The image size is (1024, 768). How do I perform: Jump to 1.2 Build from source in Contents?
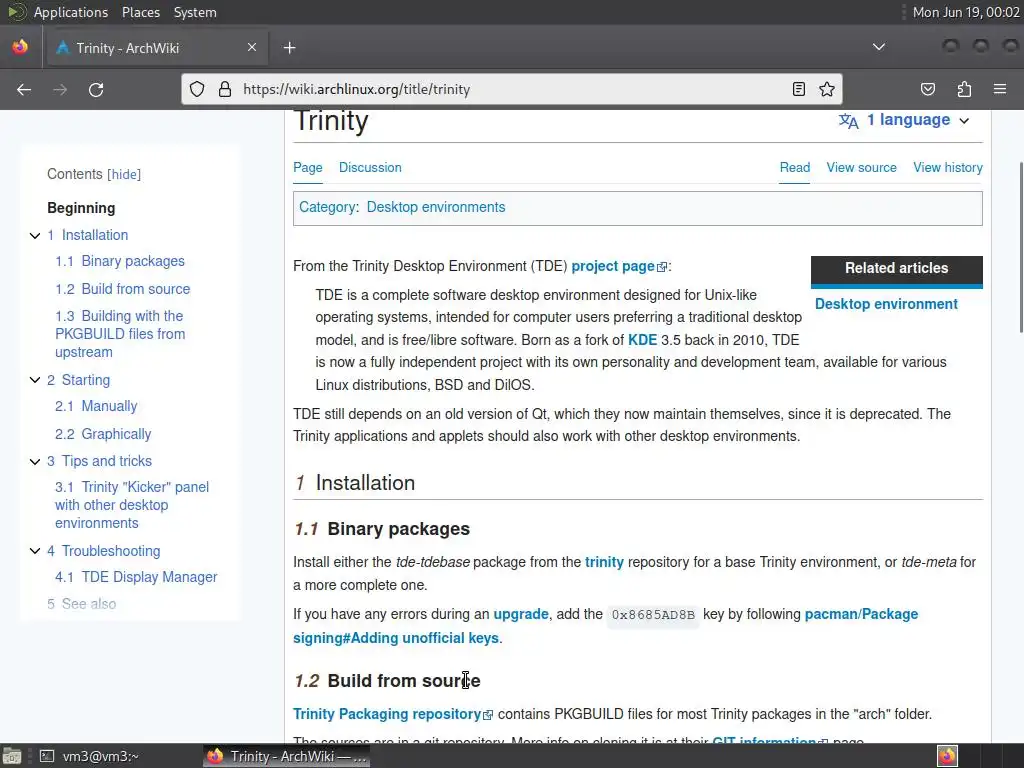(x=122, y=289)
